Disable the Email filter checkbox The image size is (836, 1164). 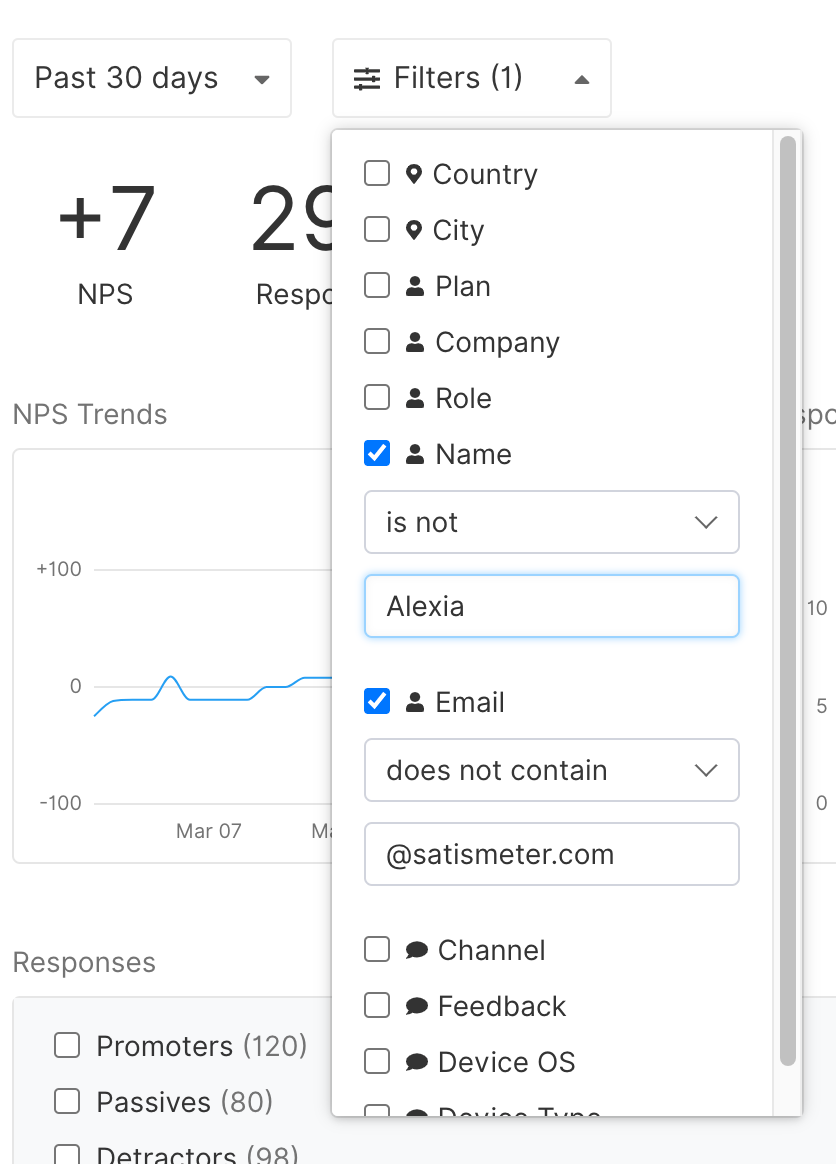(x=377, y=701)
